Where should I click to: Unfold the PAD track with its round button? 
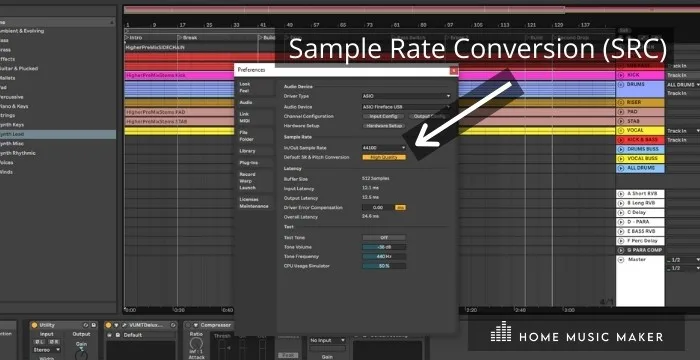[621, 112]
